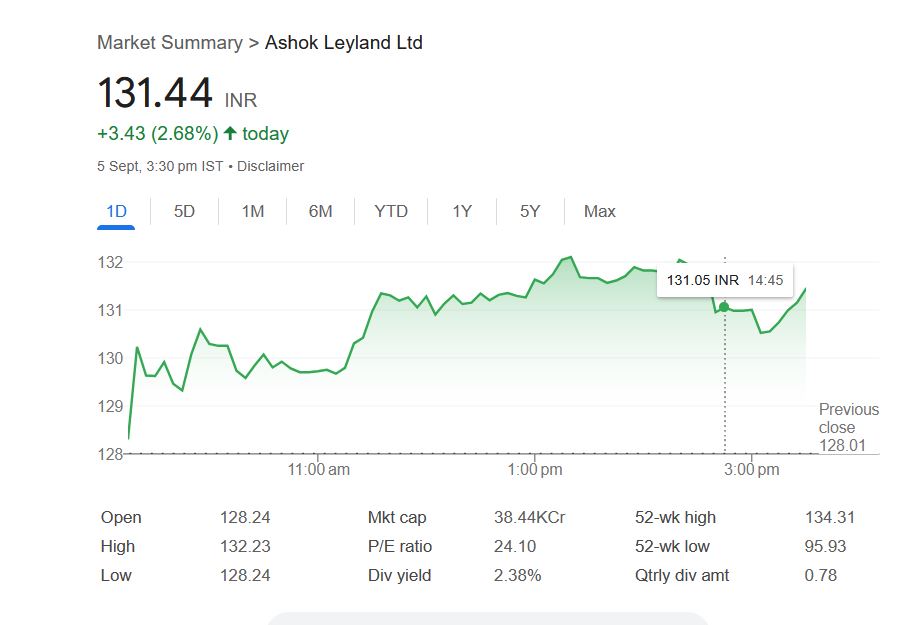Screen dimensions: 921x625
Task: Click the 52-wk high value 134.31
Action: (x=830, y=518)
